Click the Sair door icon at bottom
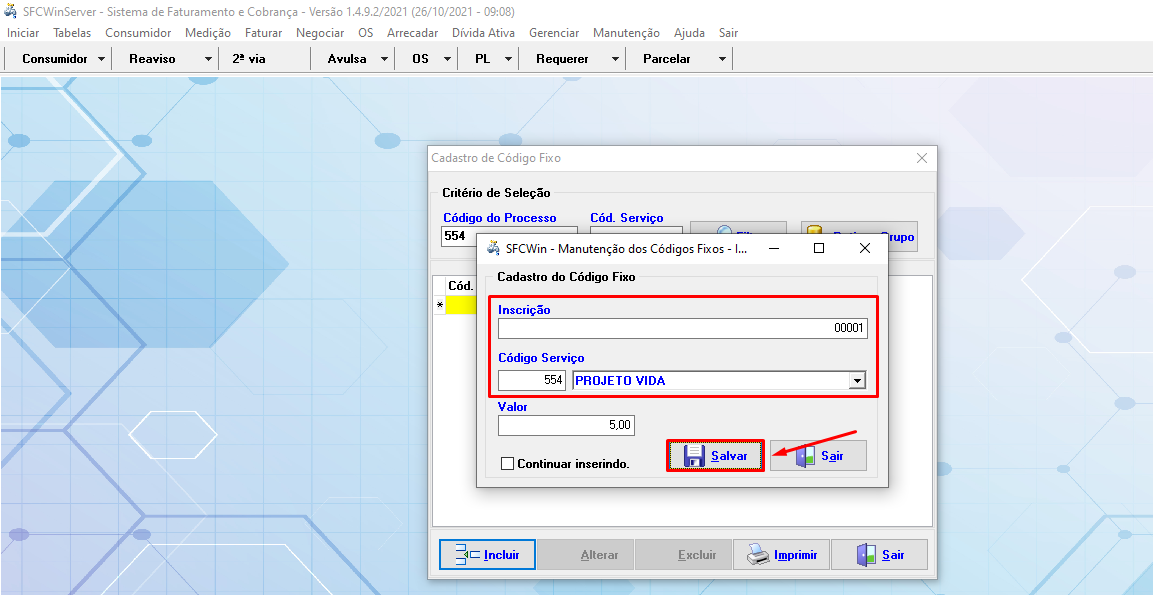The height and width of the screenshot is (595, 1153). (x=866, y=555)
